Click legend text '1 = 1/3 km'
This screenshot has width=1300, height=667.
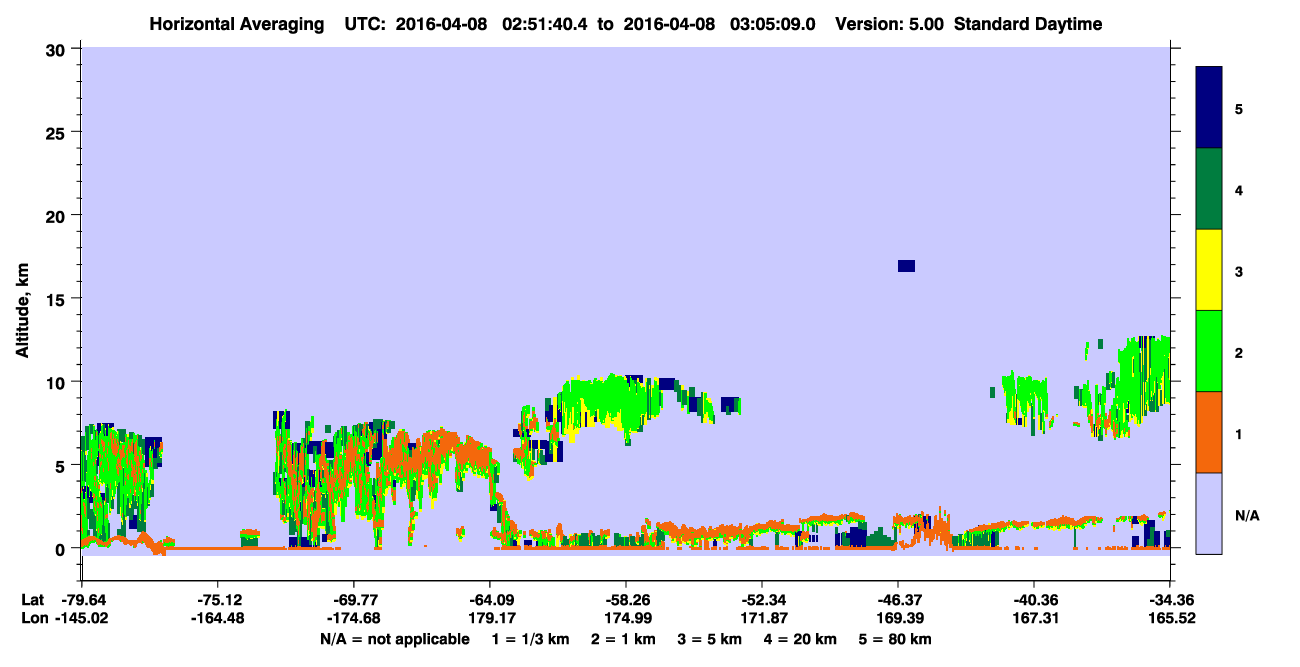click(528, 639)
